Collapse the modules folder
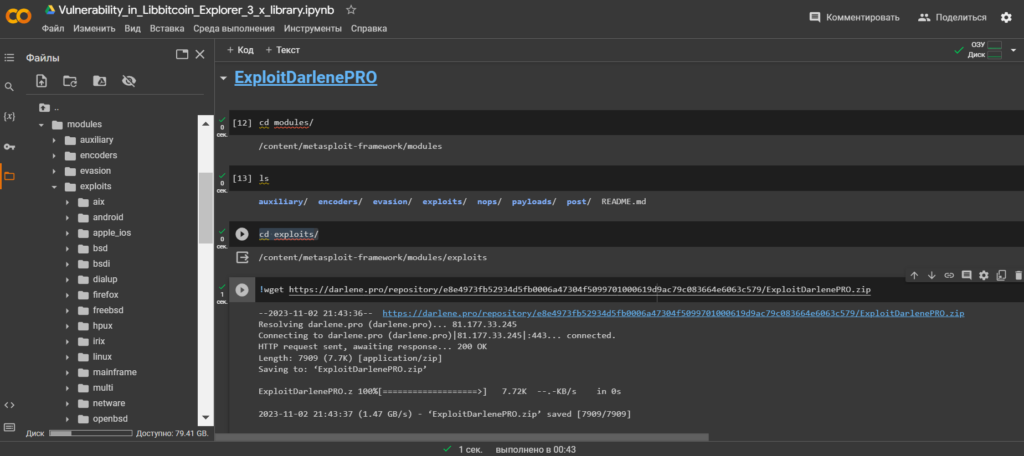1024x456 pixels. 41,124
